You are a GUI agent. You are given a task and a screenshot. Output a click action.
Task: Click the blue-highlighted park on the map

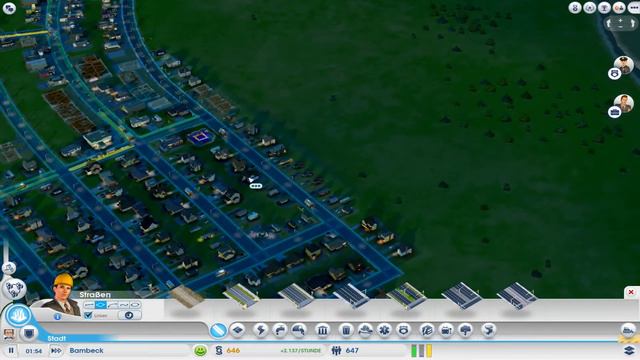(x=200, y=137)
